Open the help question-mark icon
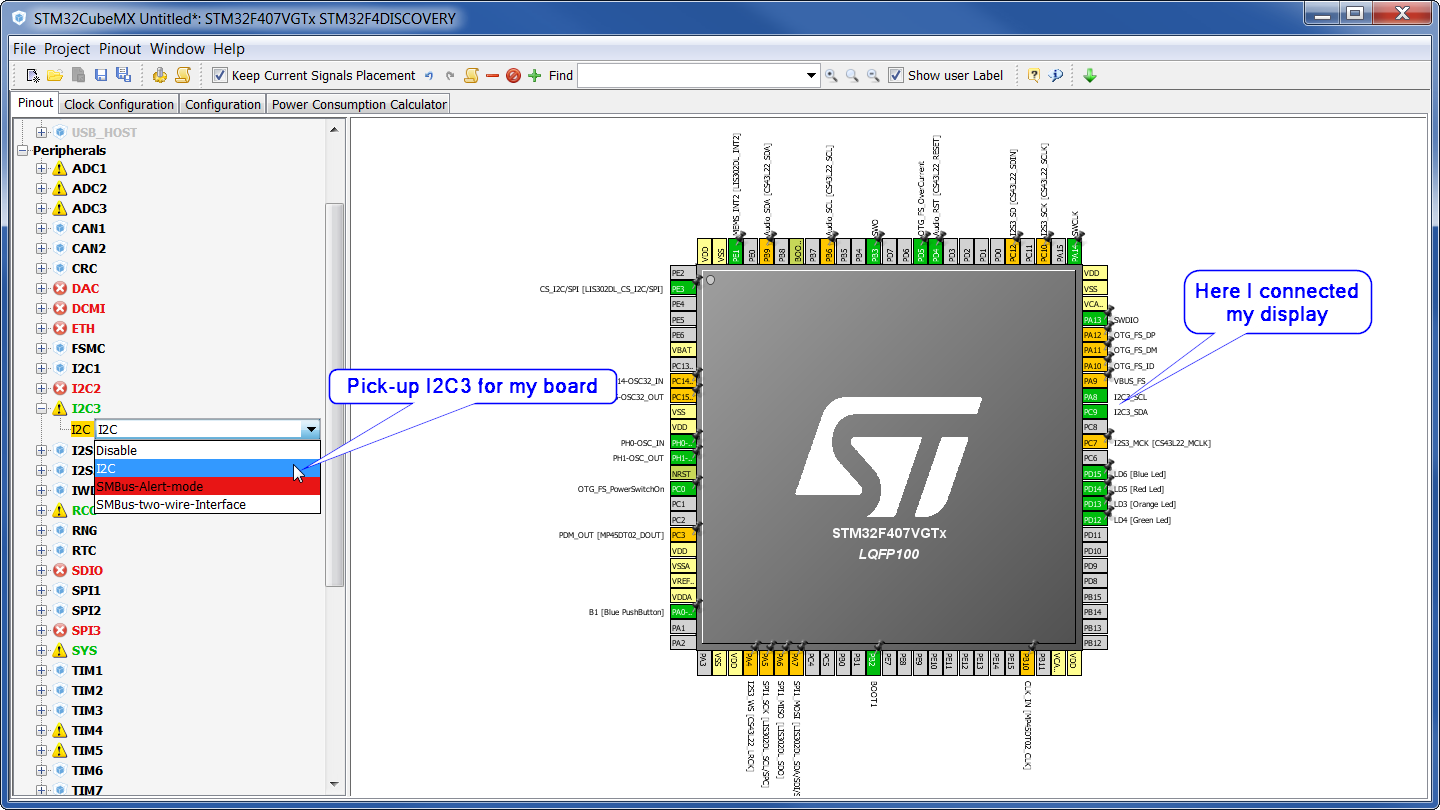The image size is (1440, 810). [x=1032, y=75]
